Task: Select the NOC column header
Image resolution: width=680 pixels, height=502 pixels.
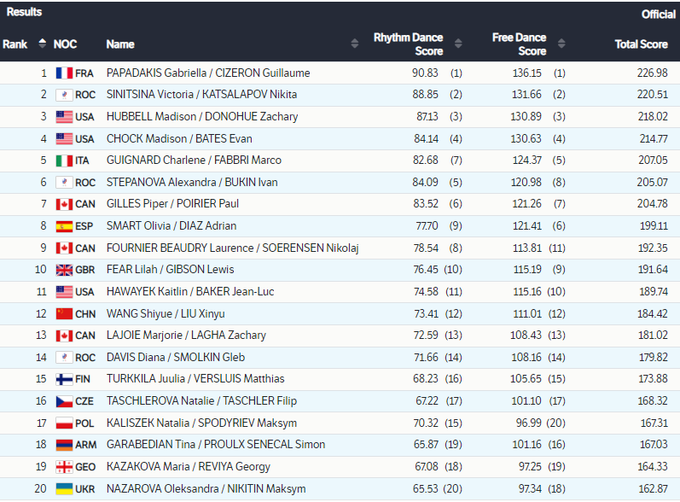Action: (x=65, y=44)
